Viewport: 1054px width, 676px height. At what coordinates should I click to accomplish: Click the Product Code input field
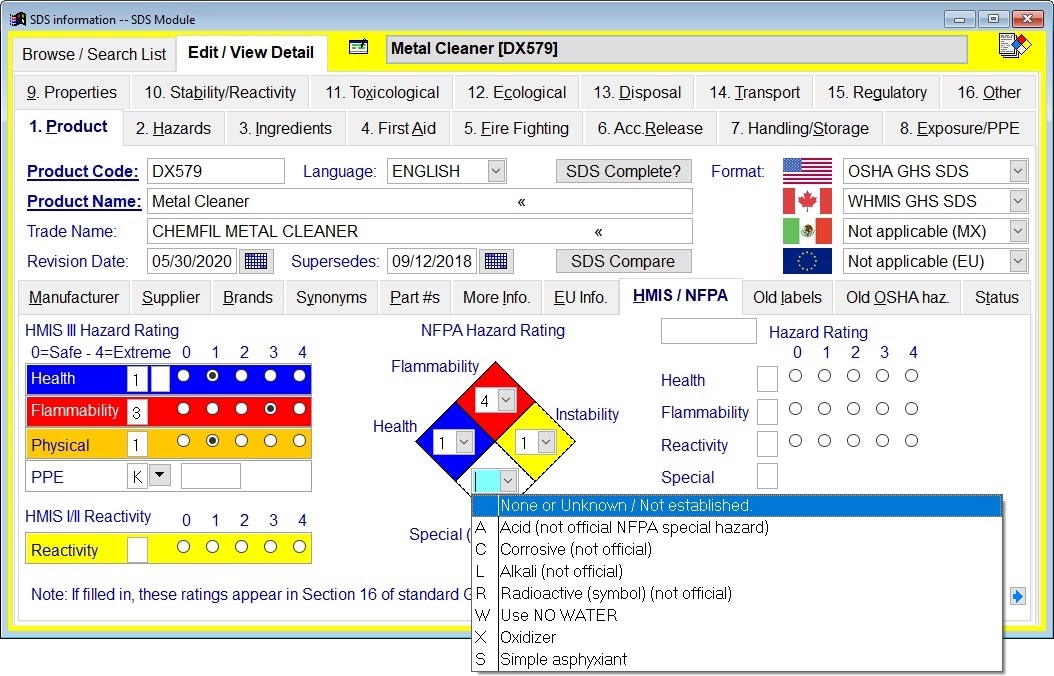pyautogui.click(x=216, y=171)
